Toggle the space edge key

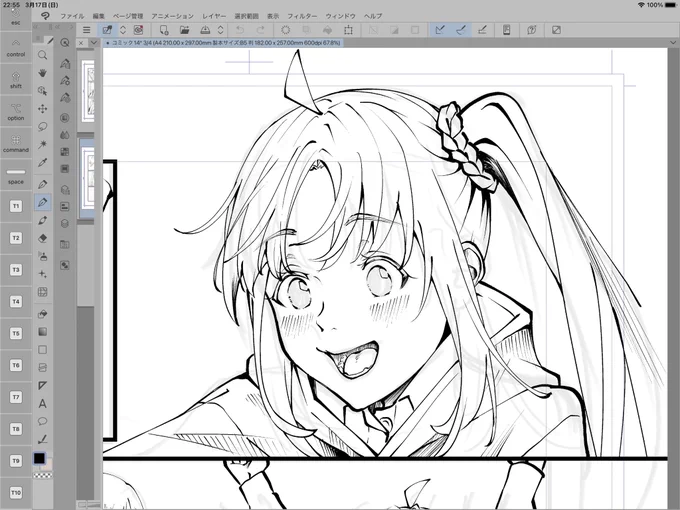[16, 175]
